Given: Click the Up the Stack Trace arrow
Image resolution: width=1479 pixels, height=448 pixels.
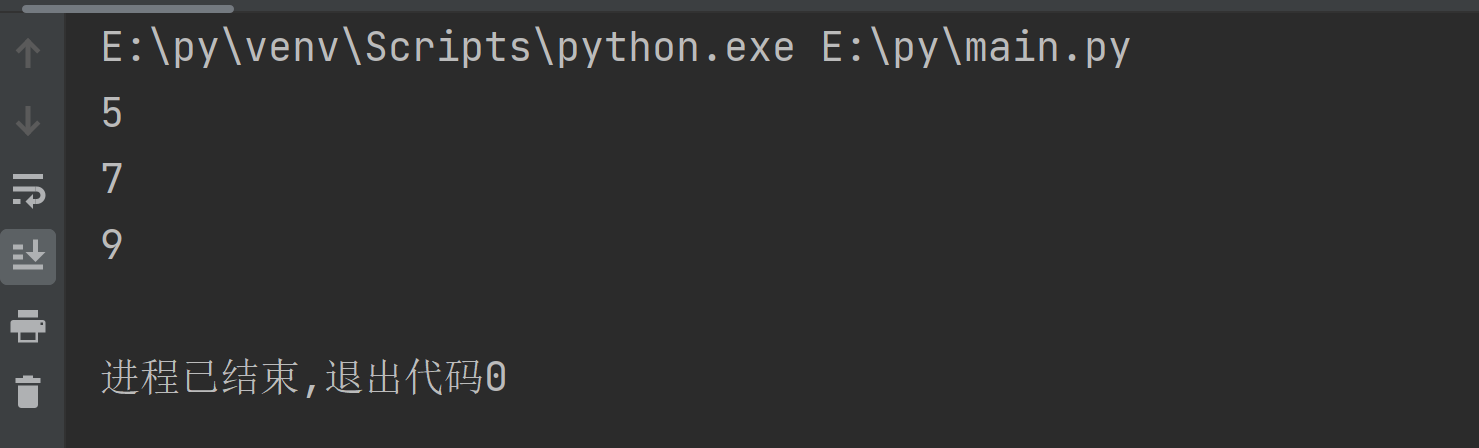Looking at the screenshot, I should click(x=28, y=52).
